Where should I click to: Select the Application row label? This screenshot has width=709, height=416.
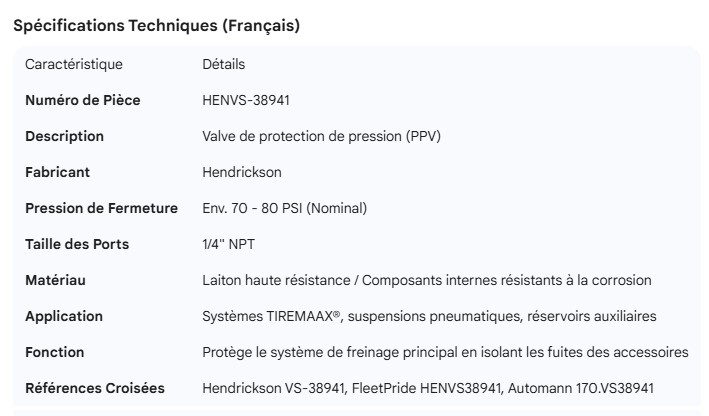64,316
